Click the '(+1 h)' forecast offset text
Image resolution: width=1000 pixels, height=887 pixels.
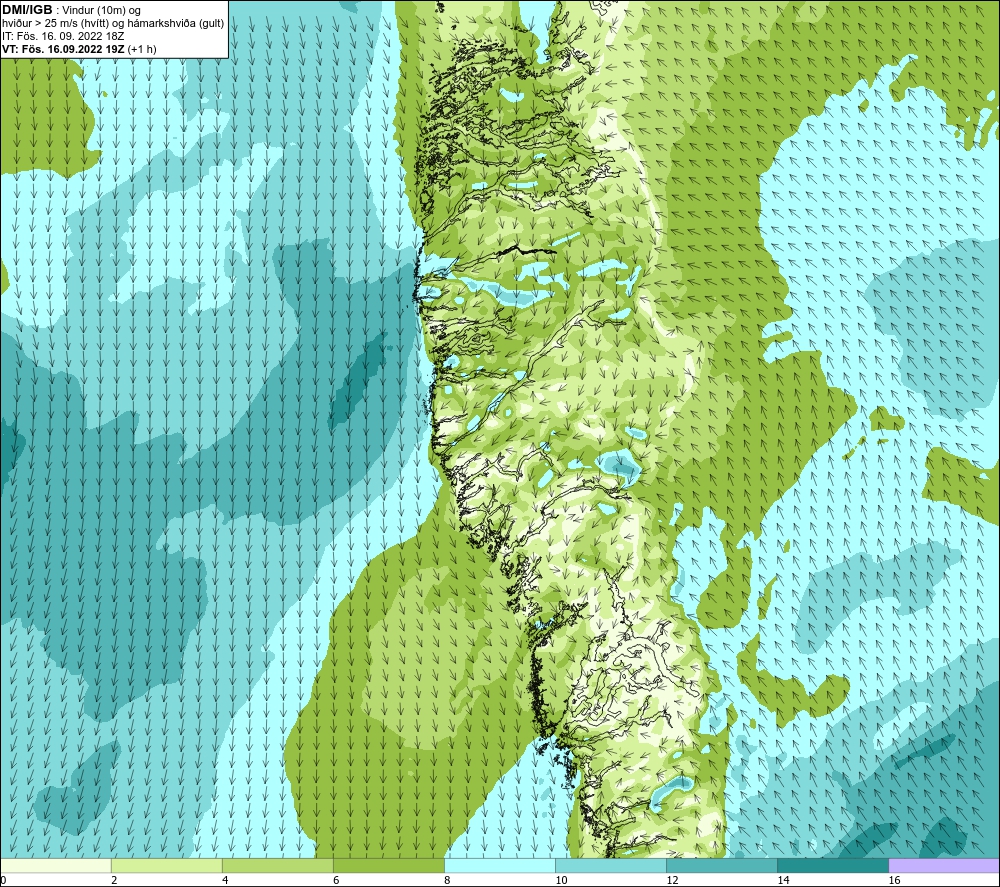[x=142, y=49]
